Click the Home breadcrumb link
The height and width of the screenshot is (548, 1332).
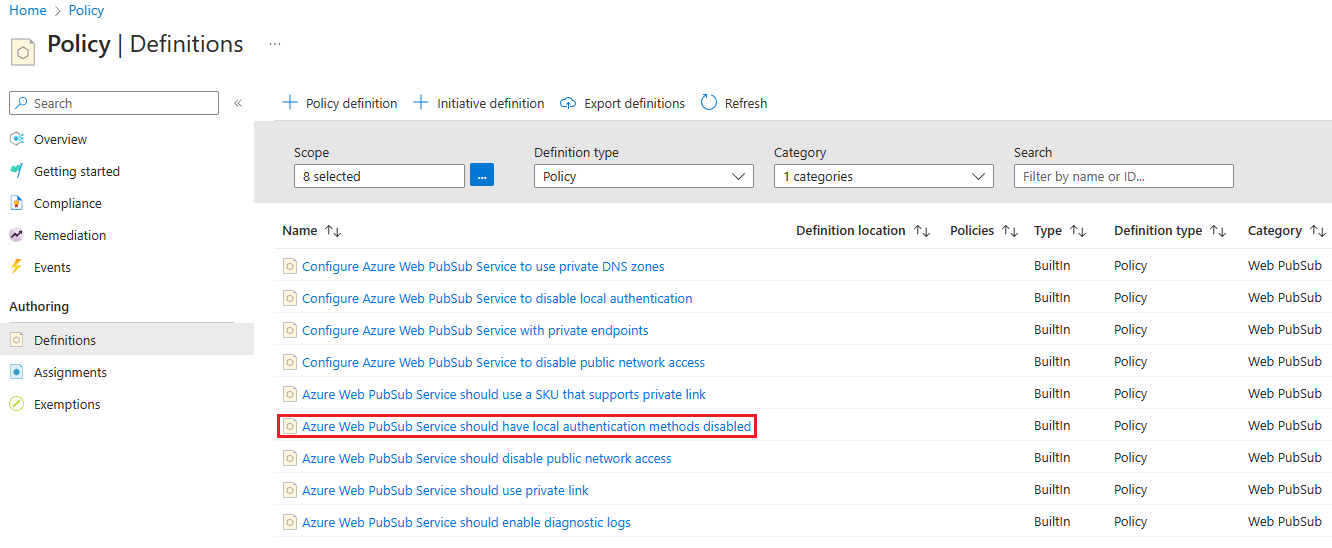point(28,10)
